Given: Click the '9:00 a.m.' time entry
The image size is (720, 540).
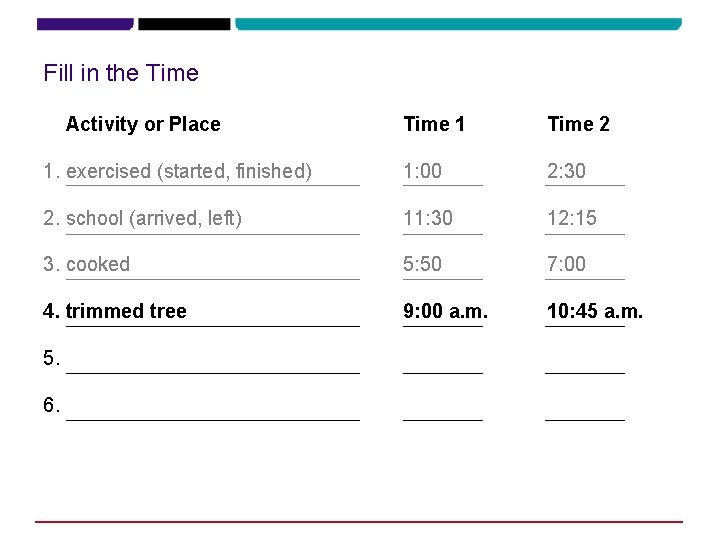Looking at the screenshot, I should click(x=445, y=311).
